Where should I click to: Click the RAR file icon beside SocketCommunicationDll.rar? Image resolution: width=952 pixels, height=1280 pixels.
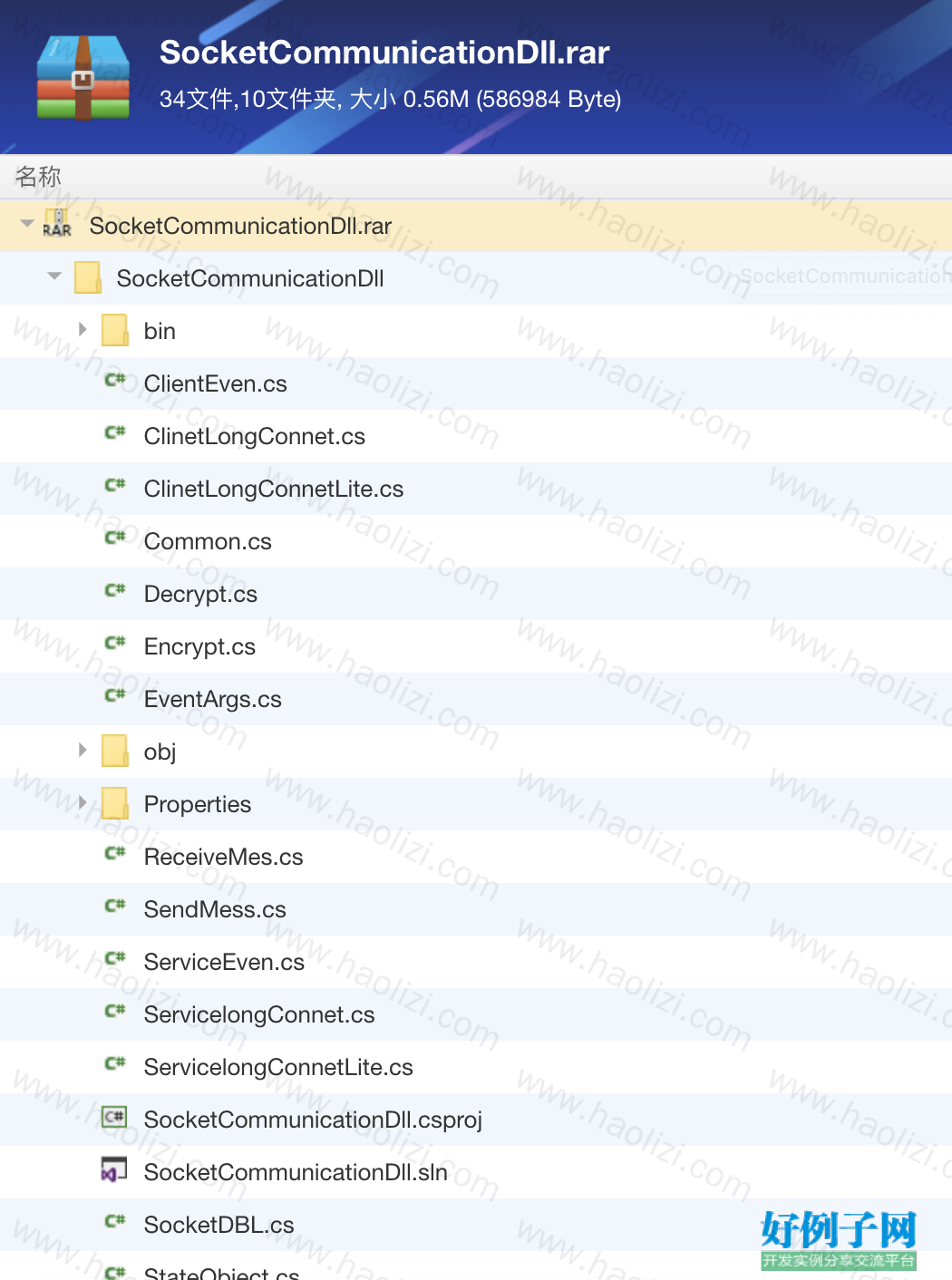tap(57, 224)
